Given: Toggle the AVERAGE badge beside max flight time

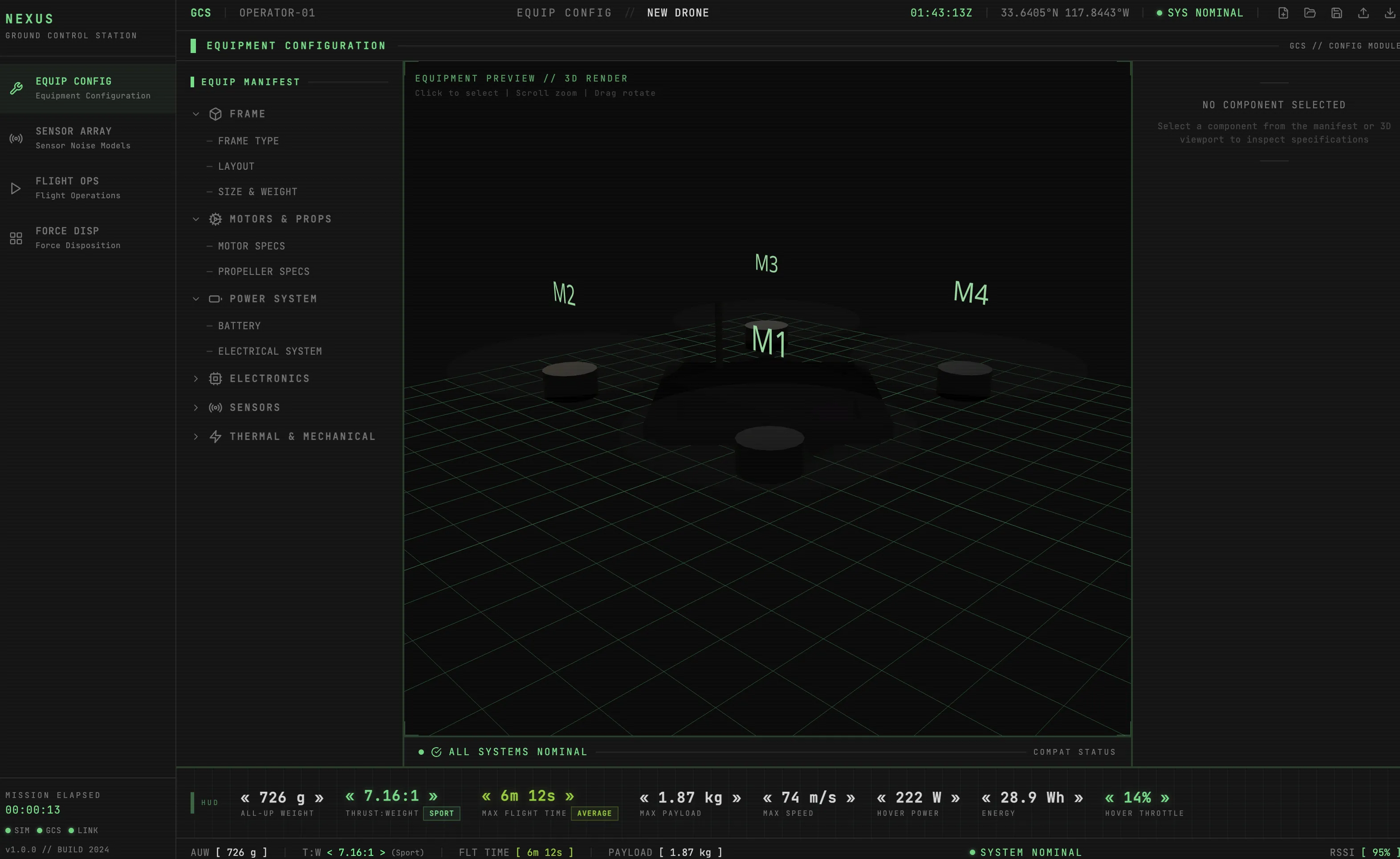Looking at the screenshot, I should tap(594, 814).
